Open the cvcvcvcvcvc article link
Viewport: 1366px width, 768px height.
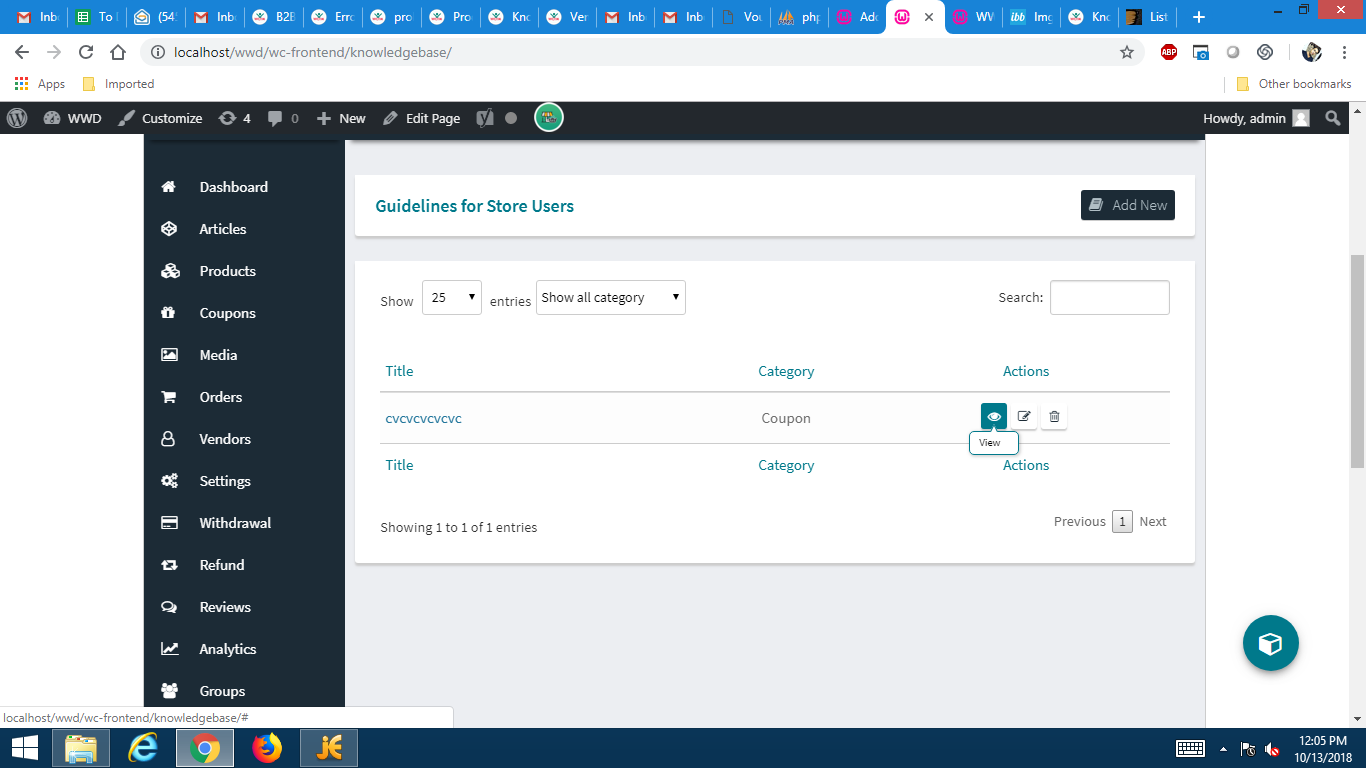[424, 418]
